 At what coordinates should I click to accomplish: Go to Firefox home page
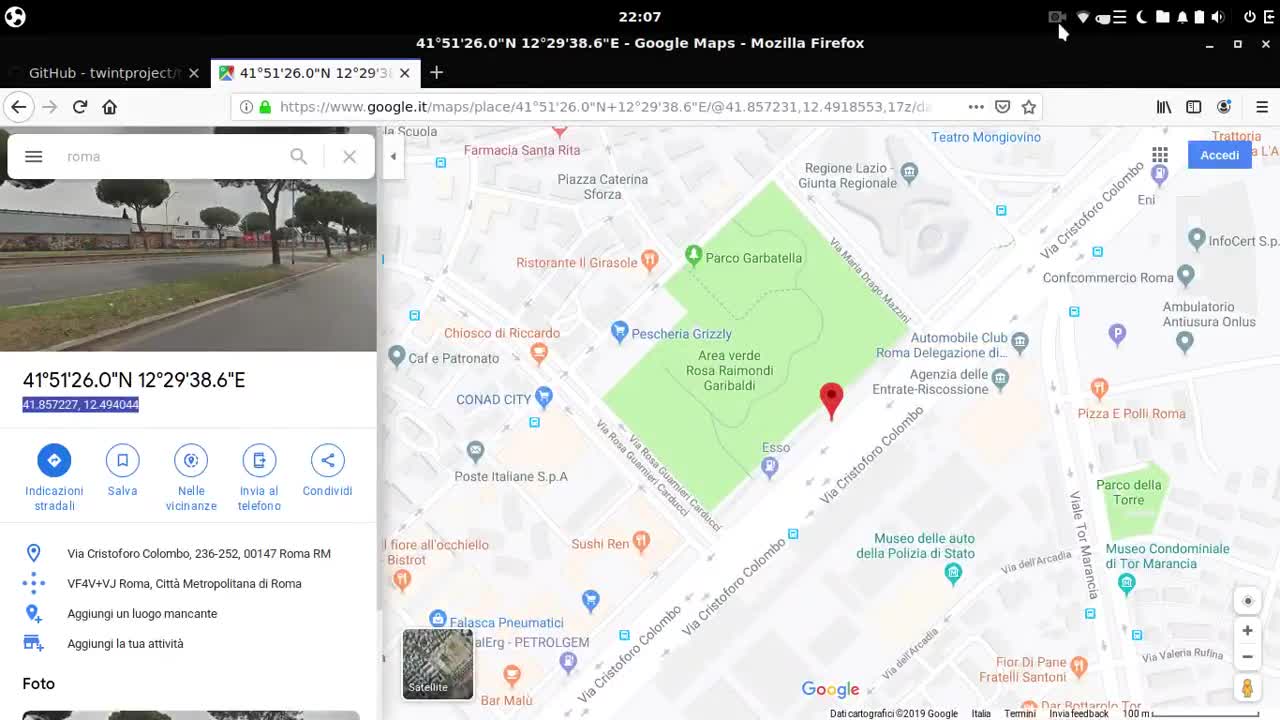(x=110, y=107)
